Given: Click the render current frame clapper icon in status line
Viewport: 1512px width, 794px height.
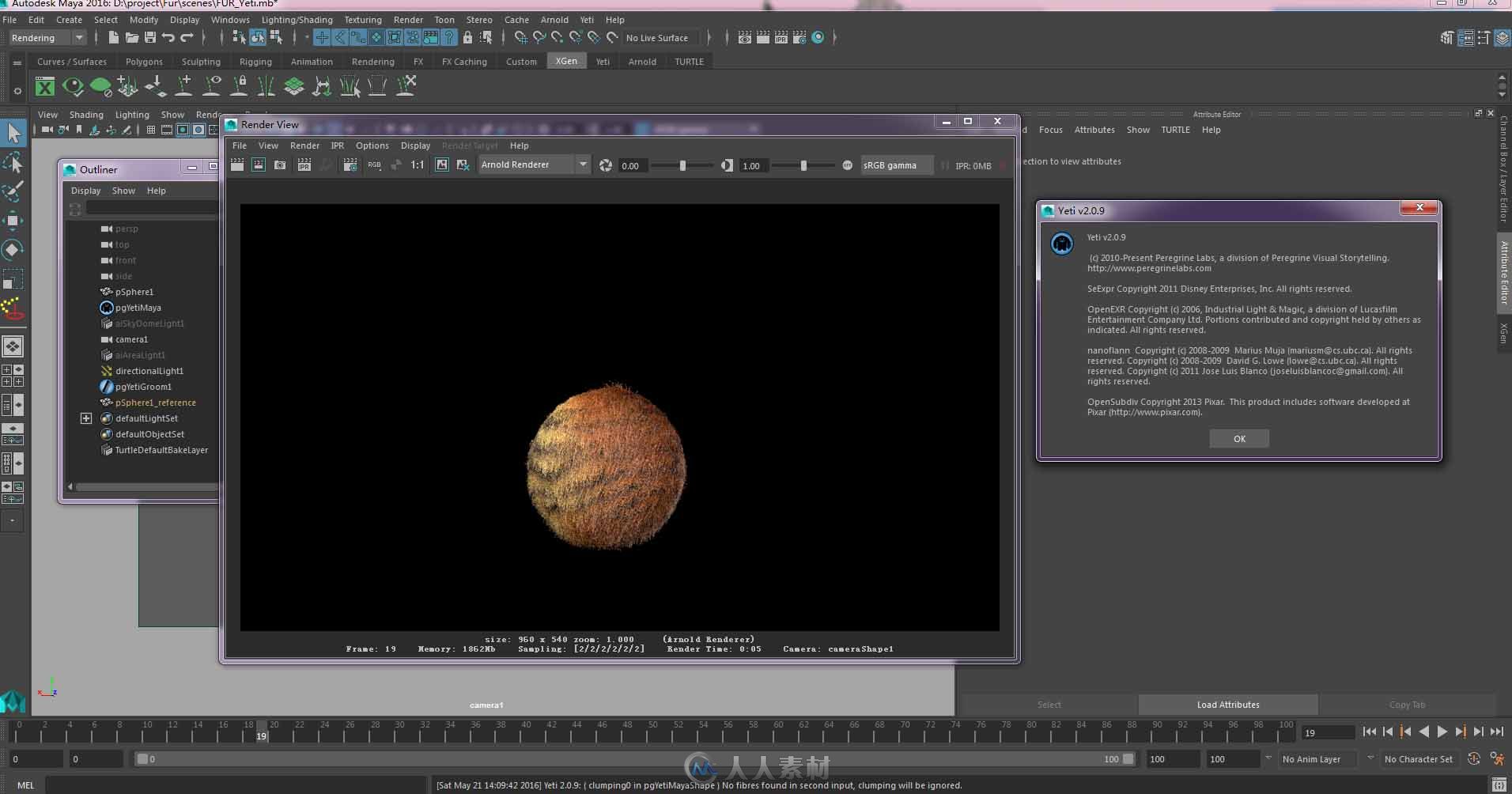Looking at the screenshot, I should tap(762, 37).
